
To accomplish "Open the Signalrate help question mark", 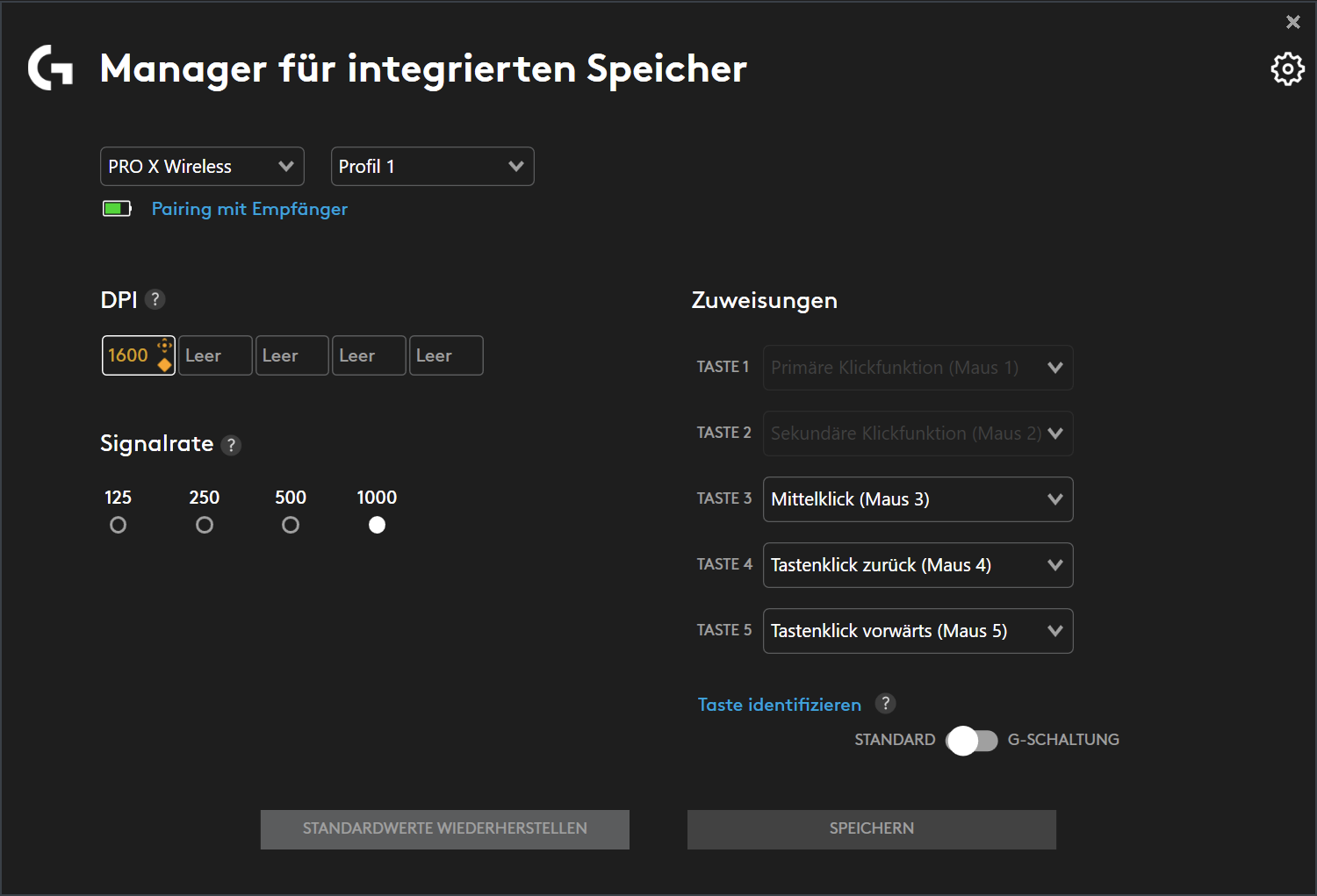I will click(x=231, y=445).
